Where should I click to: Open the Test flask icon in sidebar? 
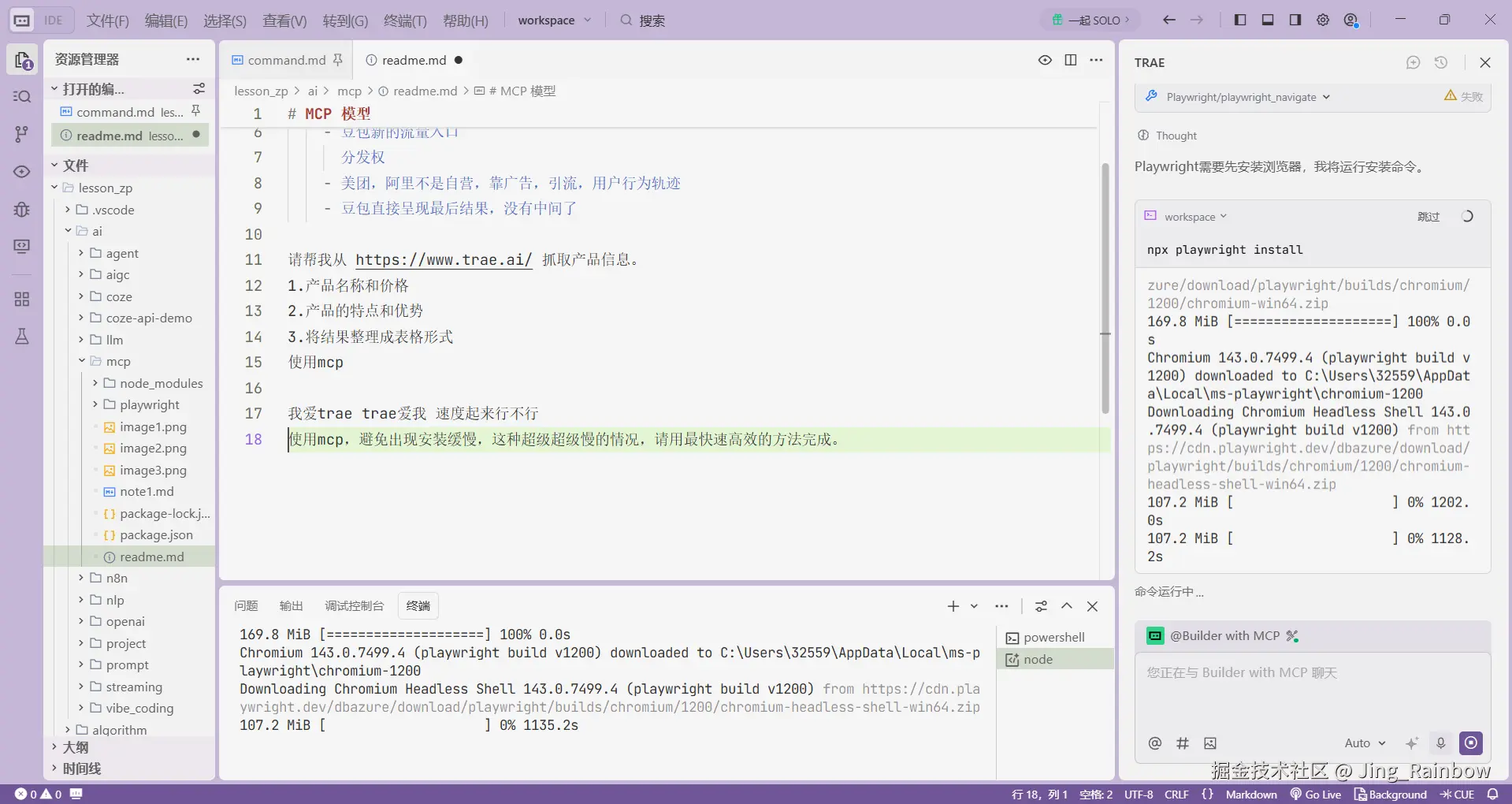tap(21, 336)
